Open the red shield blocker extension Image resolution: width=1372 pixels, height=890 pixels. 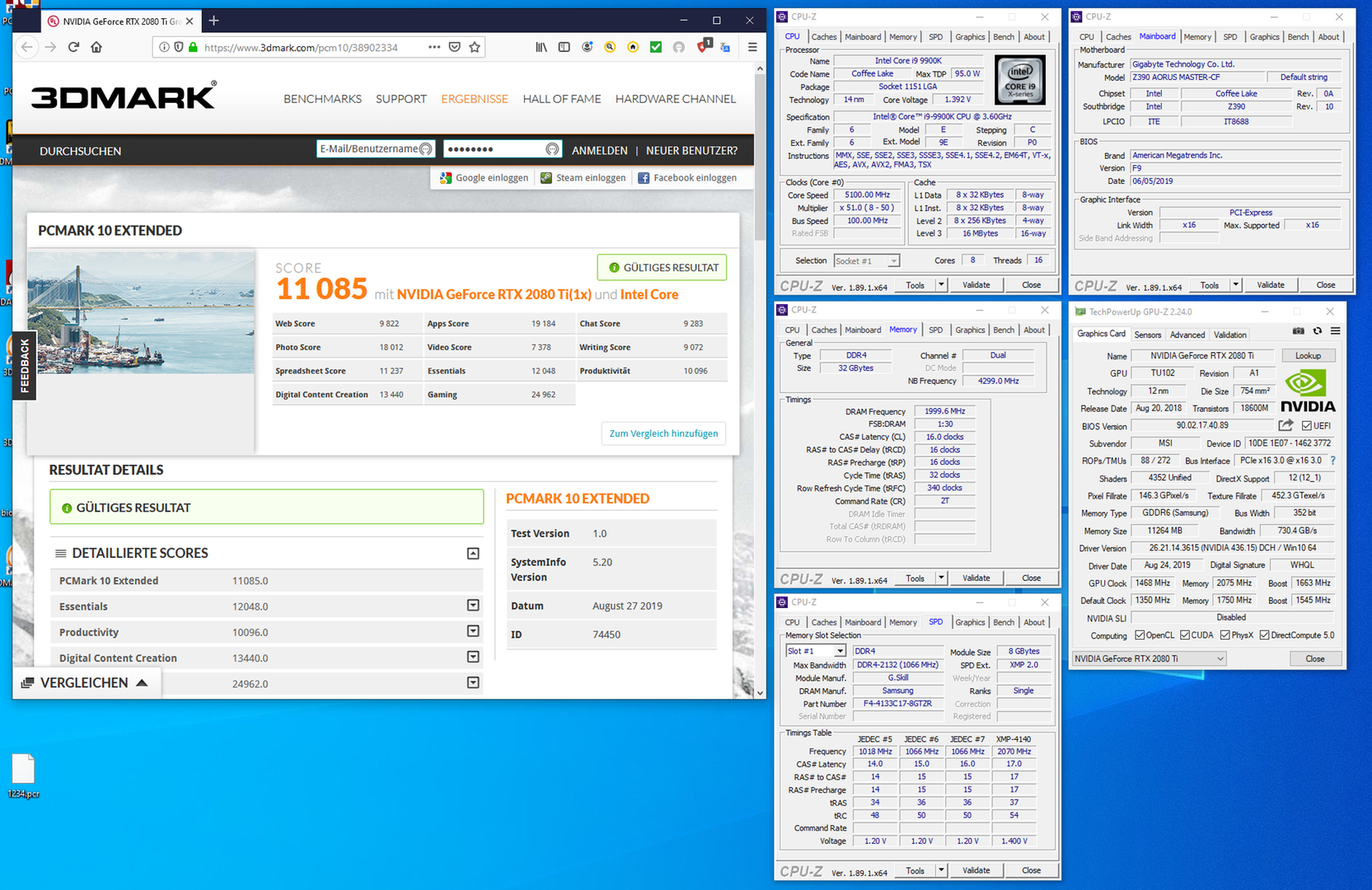pos(704,46)
